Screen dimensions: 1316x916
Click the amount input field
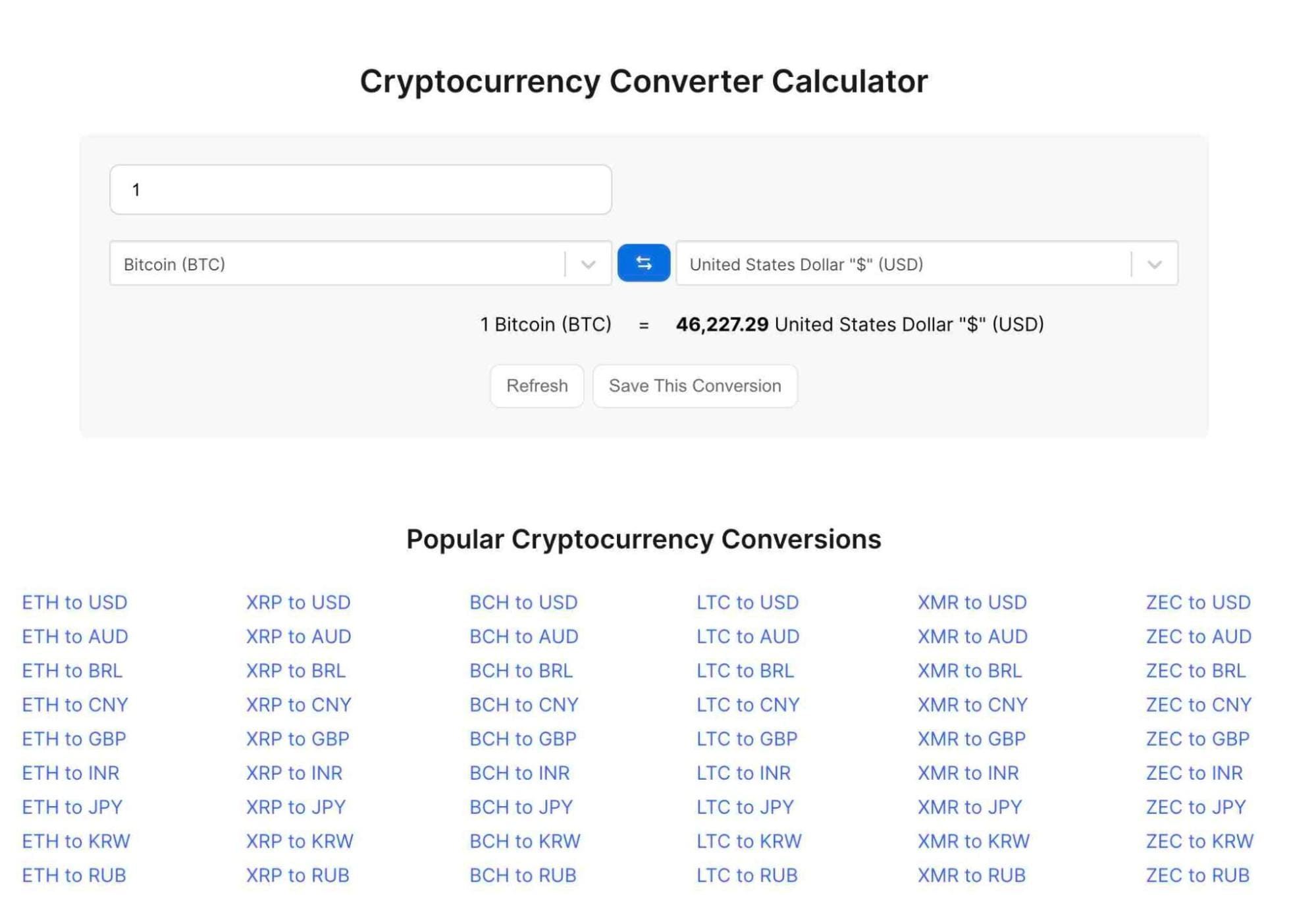[361, 189]
